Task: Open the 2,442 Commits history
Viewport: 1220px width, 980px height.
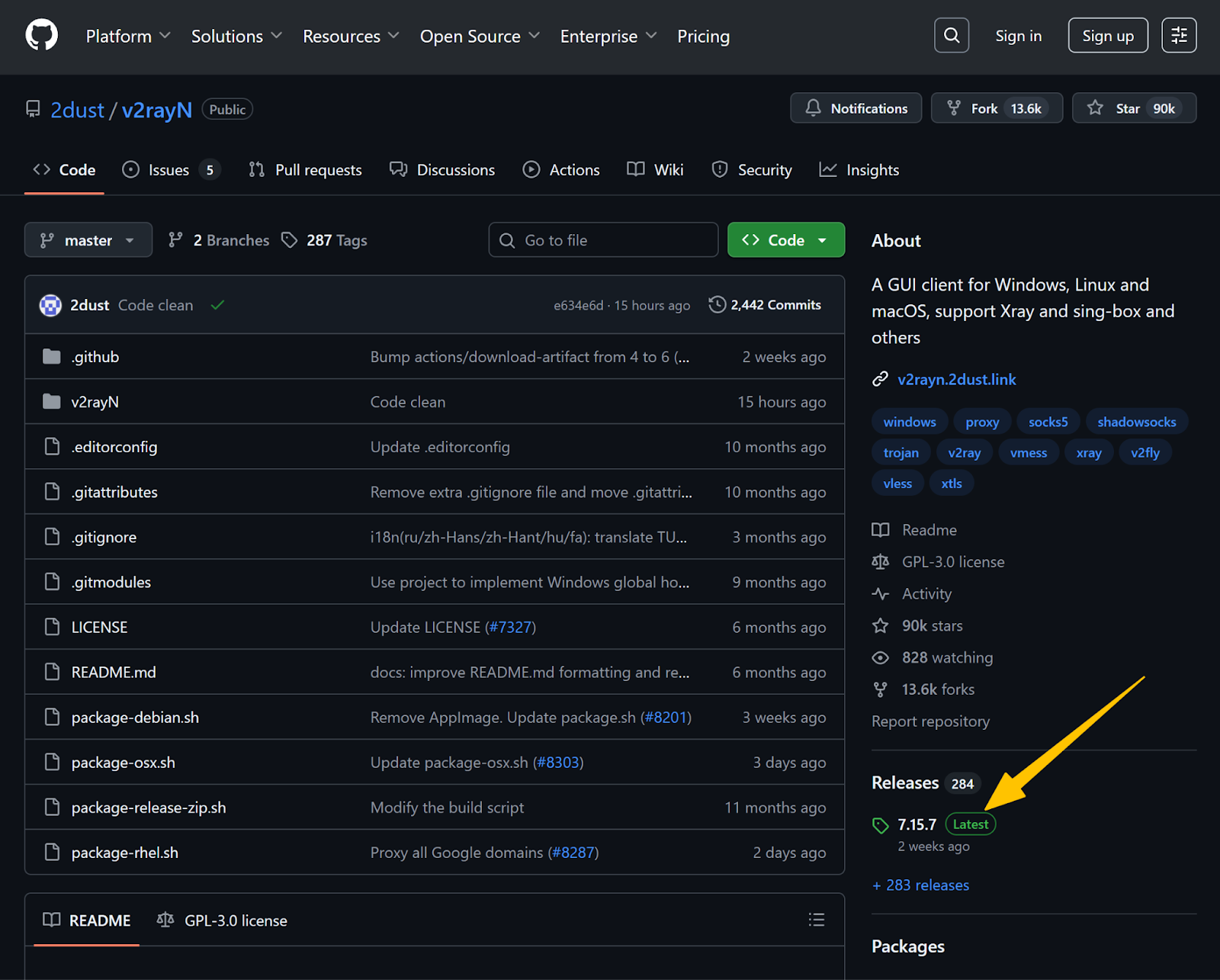Action: (765, 305)
